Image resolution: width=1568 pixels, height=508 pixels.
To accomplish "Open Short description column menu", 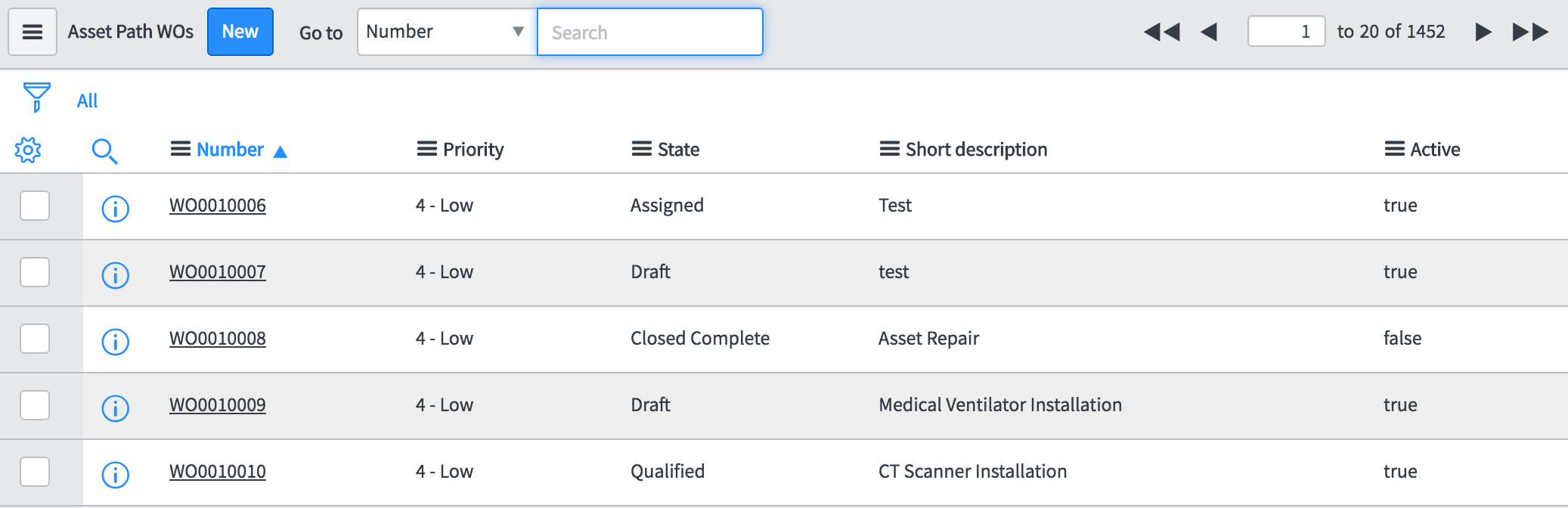I will (889, 149).
